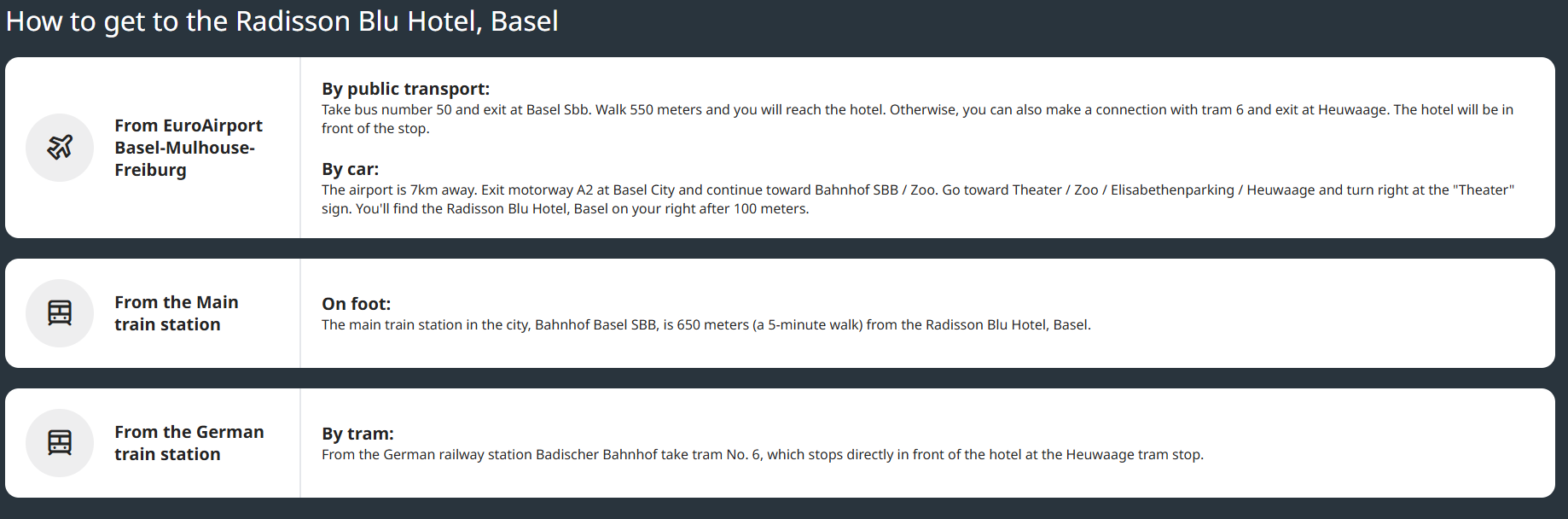This screenshot has width=1568, height=519.
Task: Click the 'How to get to the Radisson Blu Hotel' title
Action: [x=282, y=21]
